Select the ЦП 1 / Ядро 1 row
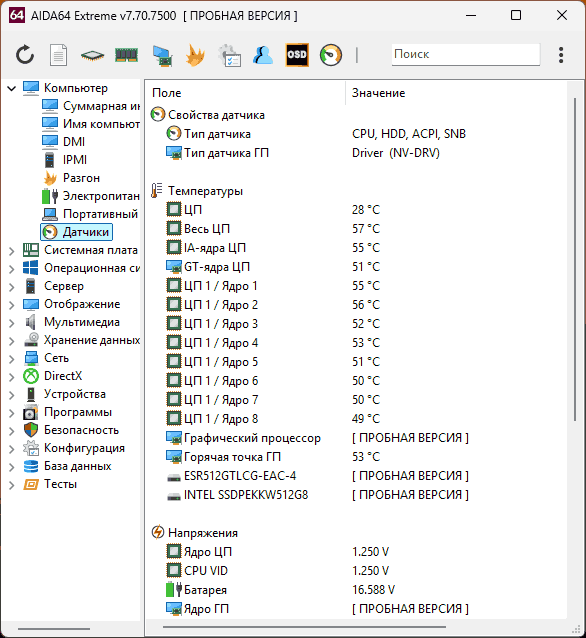Viewport: 586px width, 638px height. pyautogui.click(x=358, y=286)
